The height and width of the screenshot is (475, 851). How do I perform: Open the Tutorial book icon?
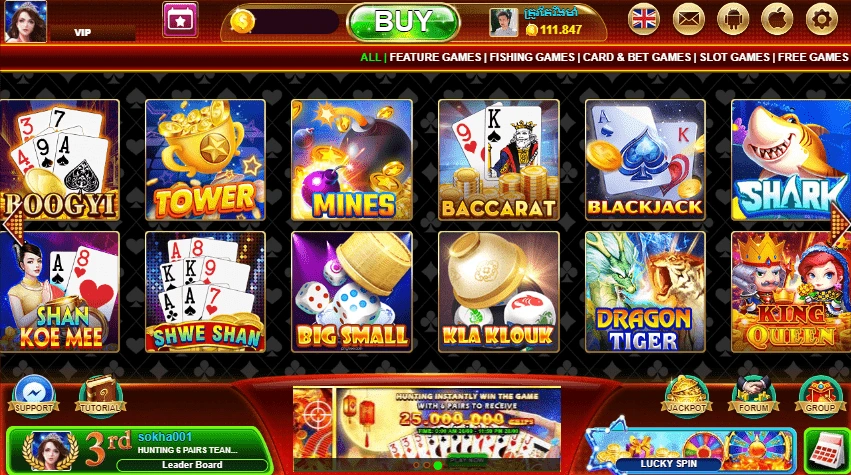point(100,397)
